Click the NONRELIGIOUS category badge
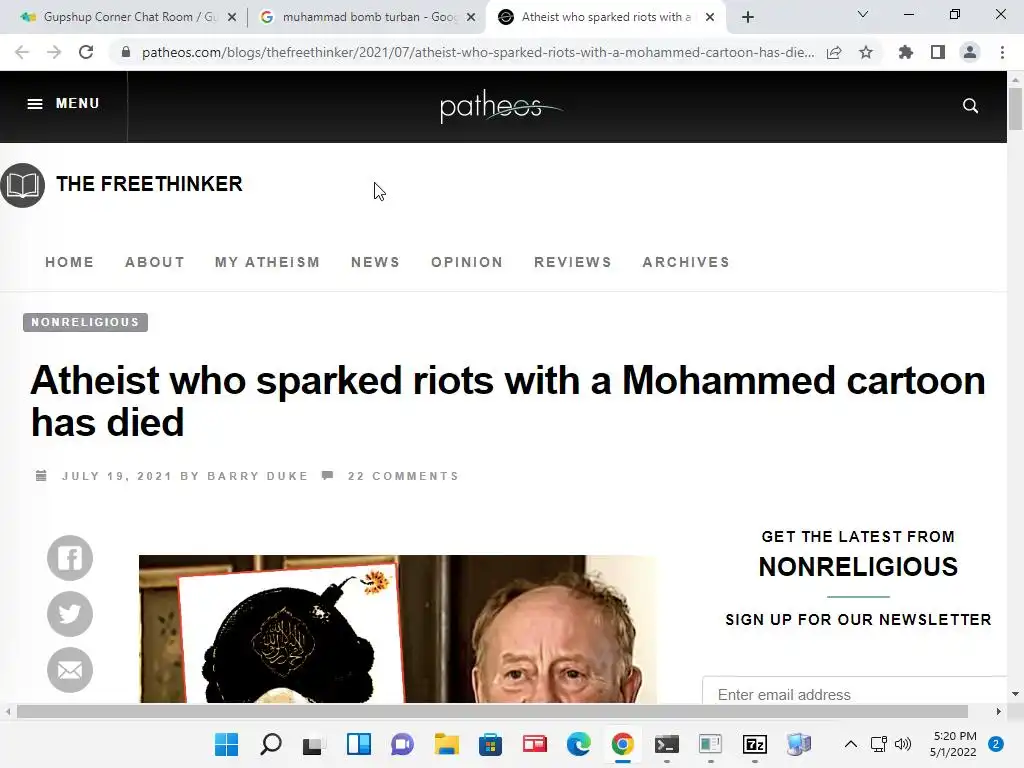This screenshot has height=768, width=1024. coord(86,322)
